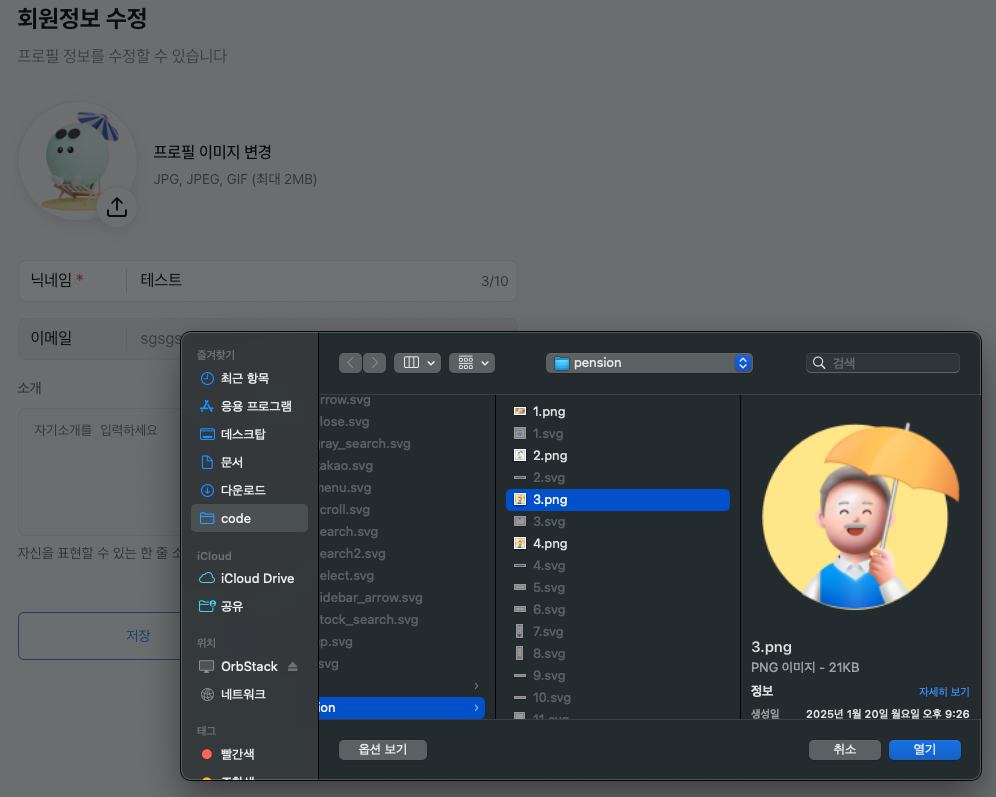
Task: Select Recents (최근 항목) in sidebar
Action: click(249, 378)
